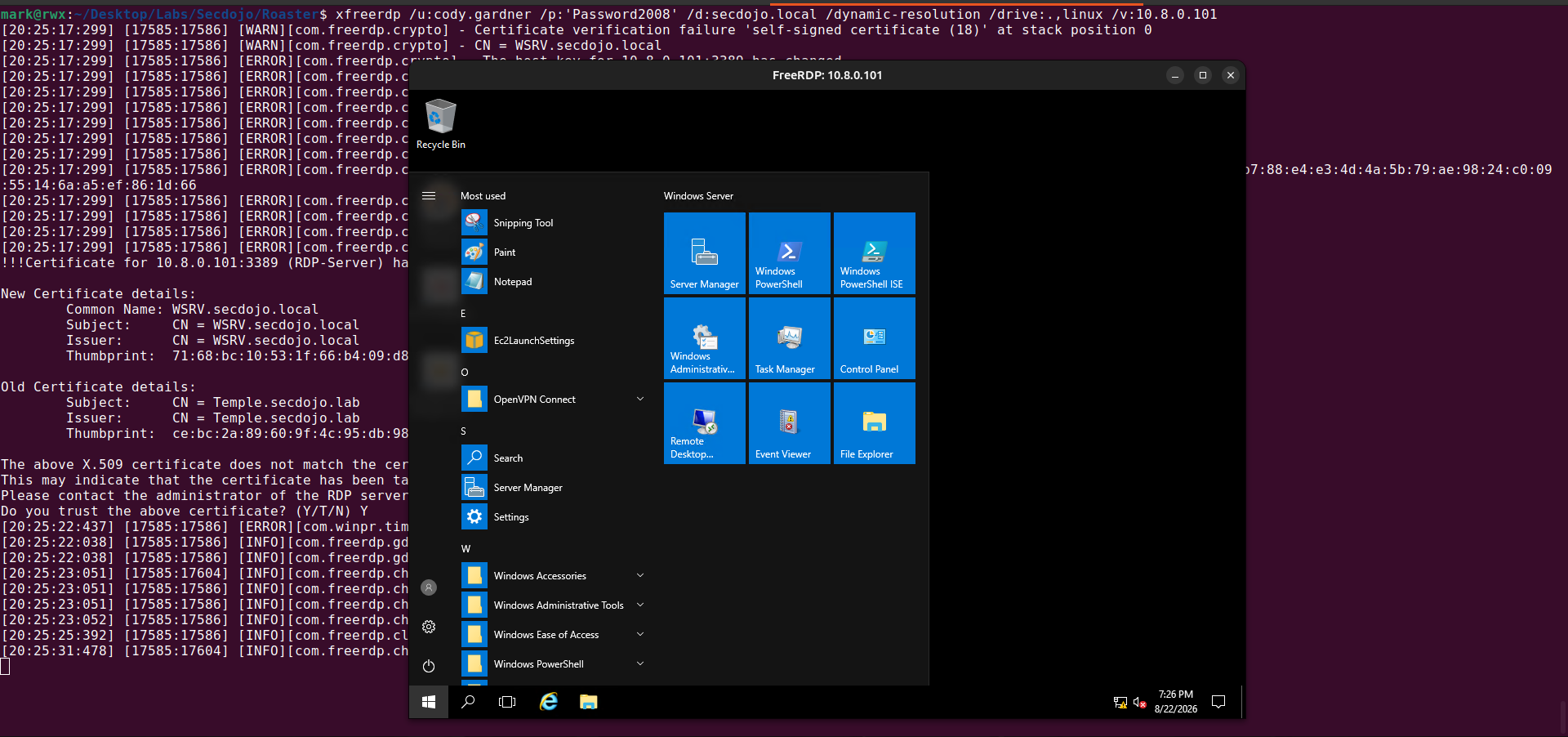Image resolution: width=1568 pixels, height=737 pixels.
Task: Click the 'New Certificate details:' line in the terminal
Action: [98, 294]
